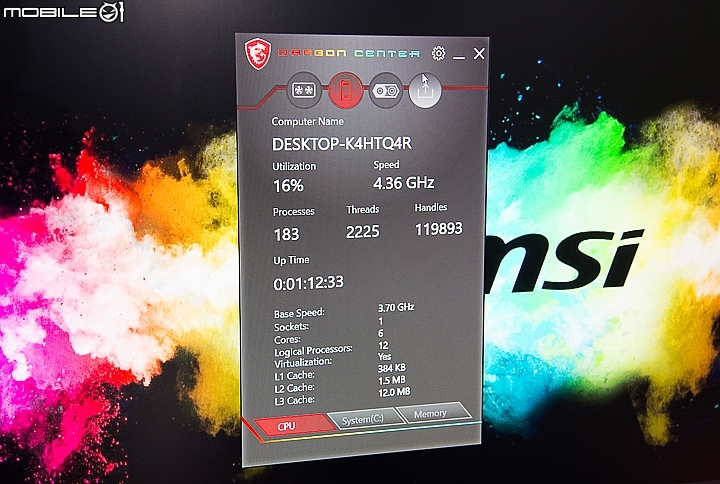This screenshot has height=484, width=720.
Task: Switch to the Memory tab
Action: click(433, 413)
